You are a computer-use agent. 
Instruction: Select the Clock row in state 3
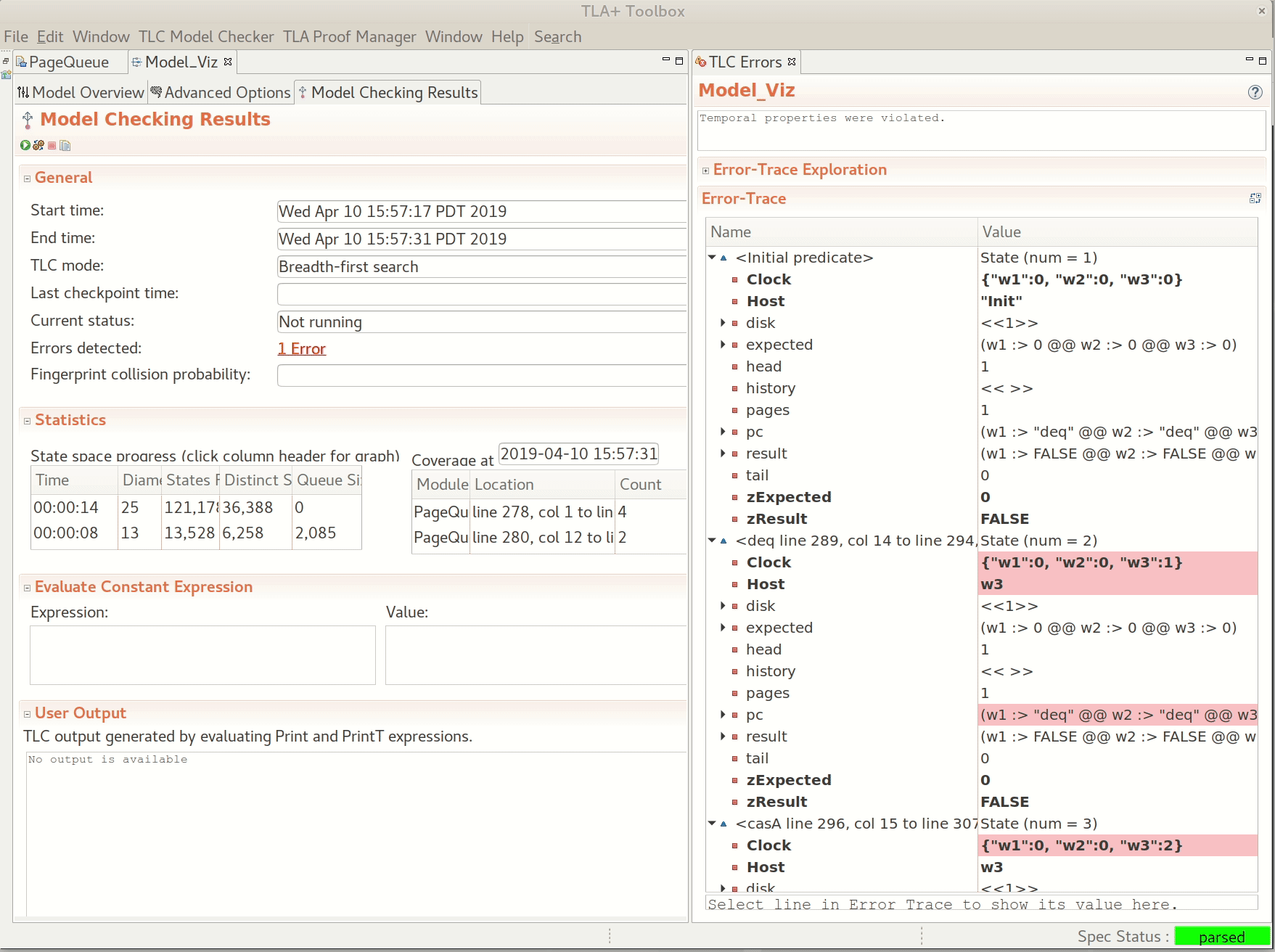982,845
